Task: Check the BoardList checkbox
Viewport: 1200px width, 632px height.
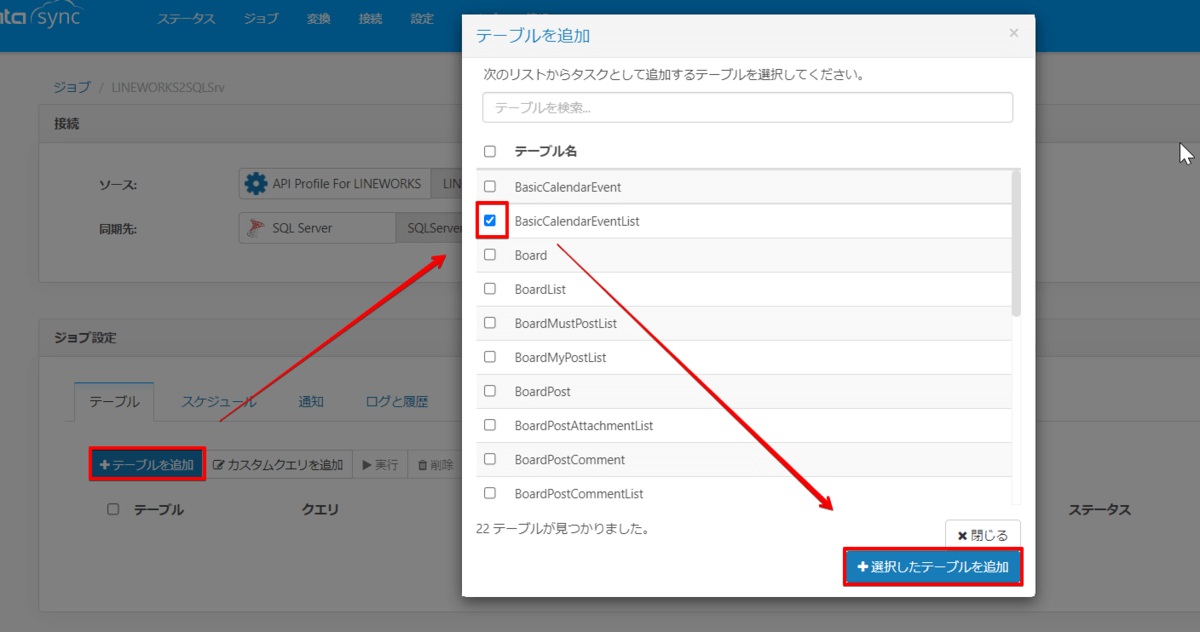Action: (490, 288)
